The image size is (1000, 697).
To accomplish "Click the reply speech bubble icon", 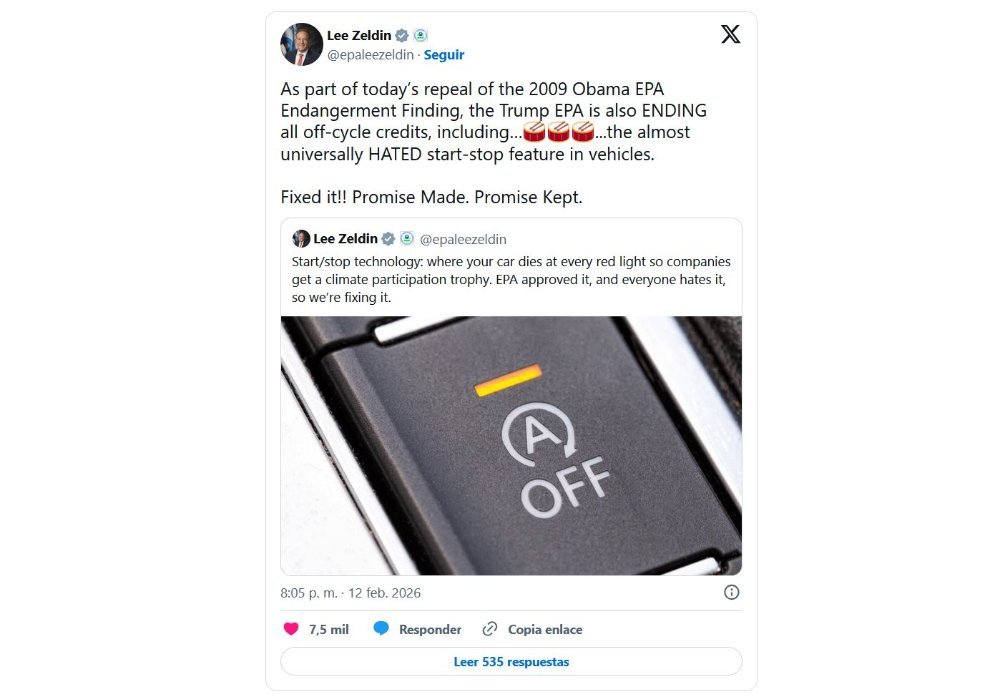I will coord(381,629).
